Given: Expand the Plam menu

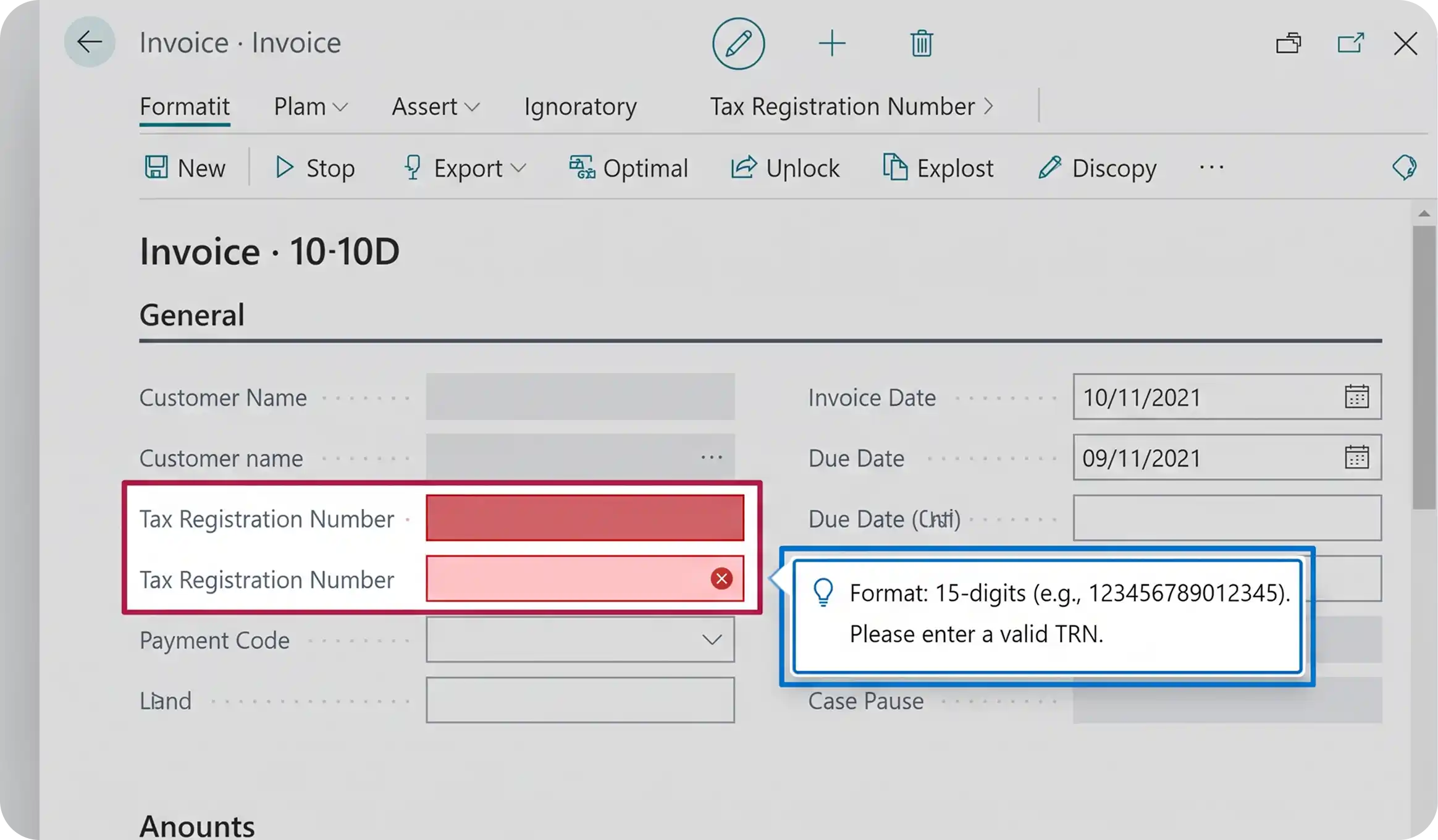Looking at the screenshot, I should coord(311,107).
